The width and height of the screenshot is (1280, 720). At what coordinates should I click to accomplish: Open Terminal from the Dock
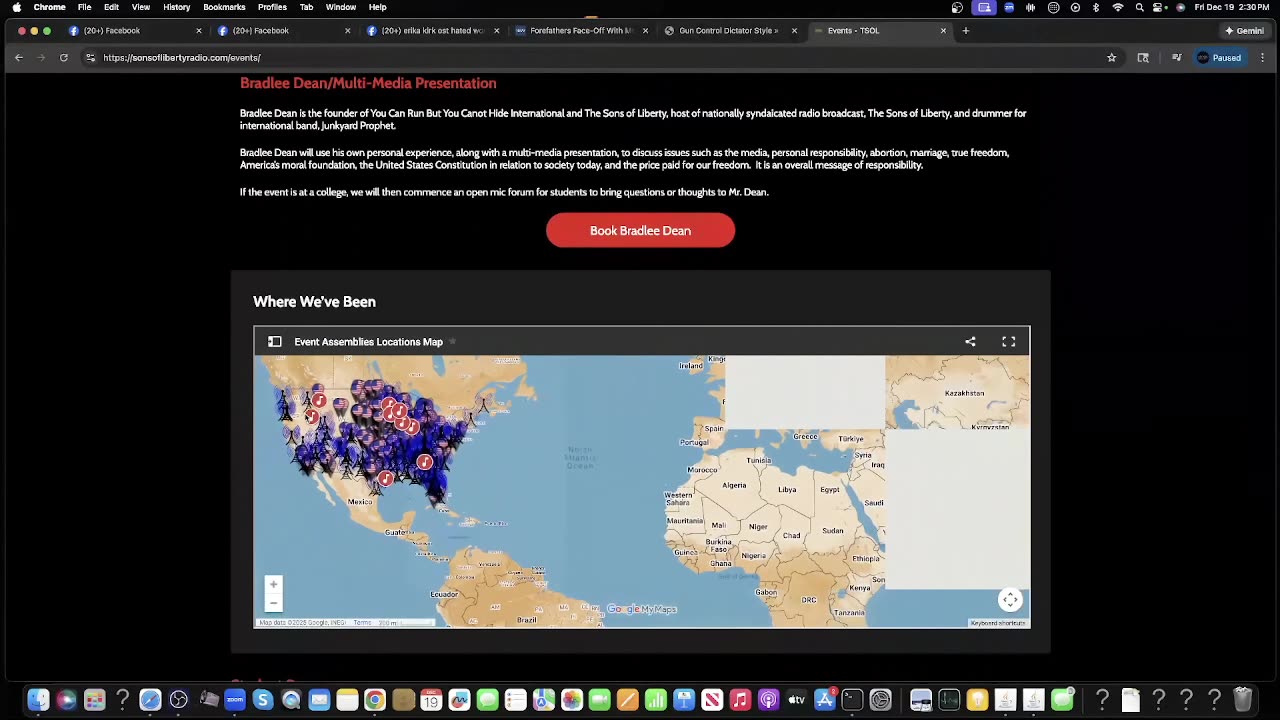pos(852,700)
